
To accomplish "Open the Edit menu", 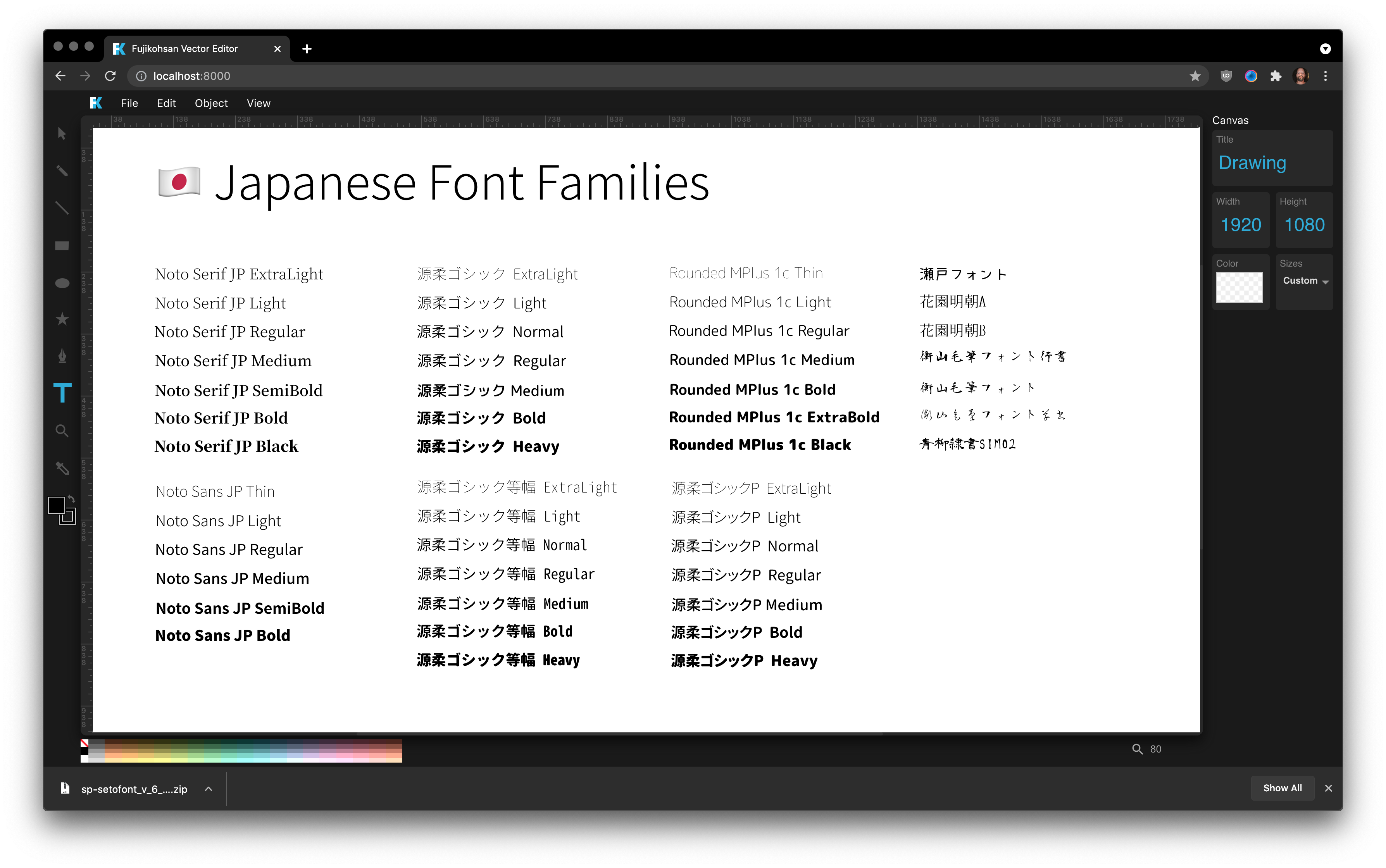I will pos(166,103).
